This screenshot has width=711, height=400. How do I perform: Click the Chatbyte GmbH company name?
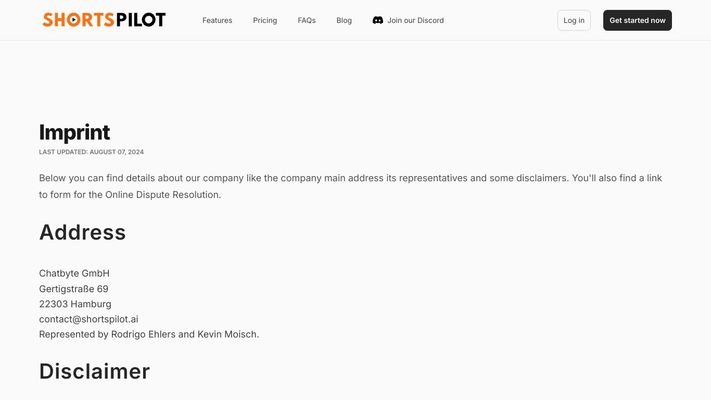pyautogui.click(x=74, y=273)
